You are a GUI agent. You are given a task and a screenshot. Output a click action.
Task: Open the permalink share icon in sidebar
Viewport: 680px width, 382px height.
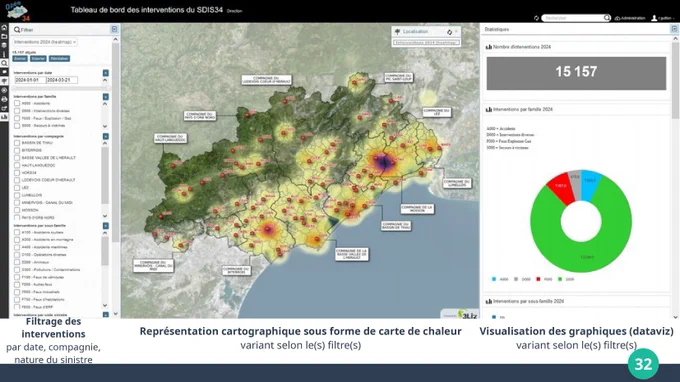tap(4, 108)
